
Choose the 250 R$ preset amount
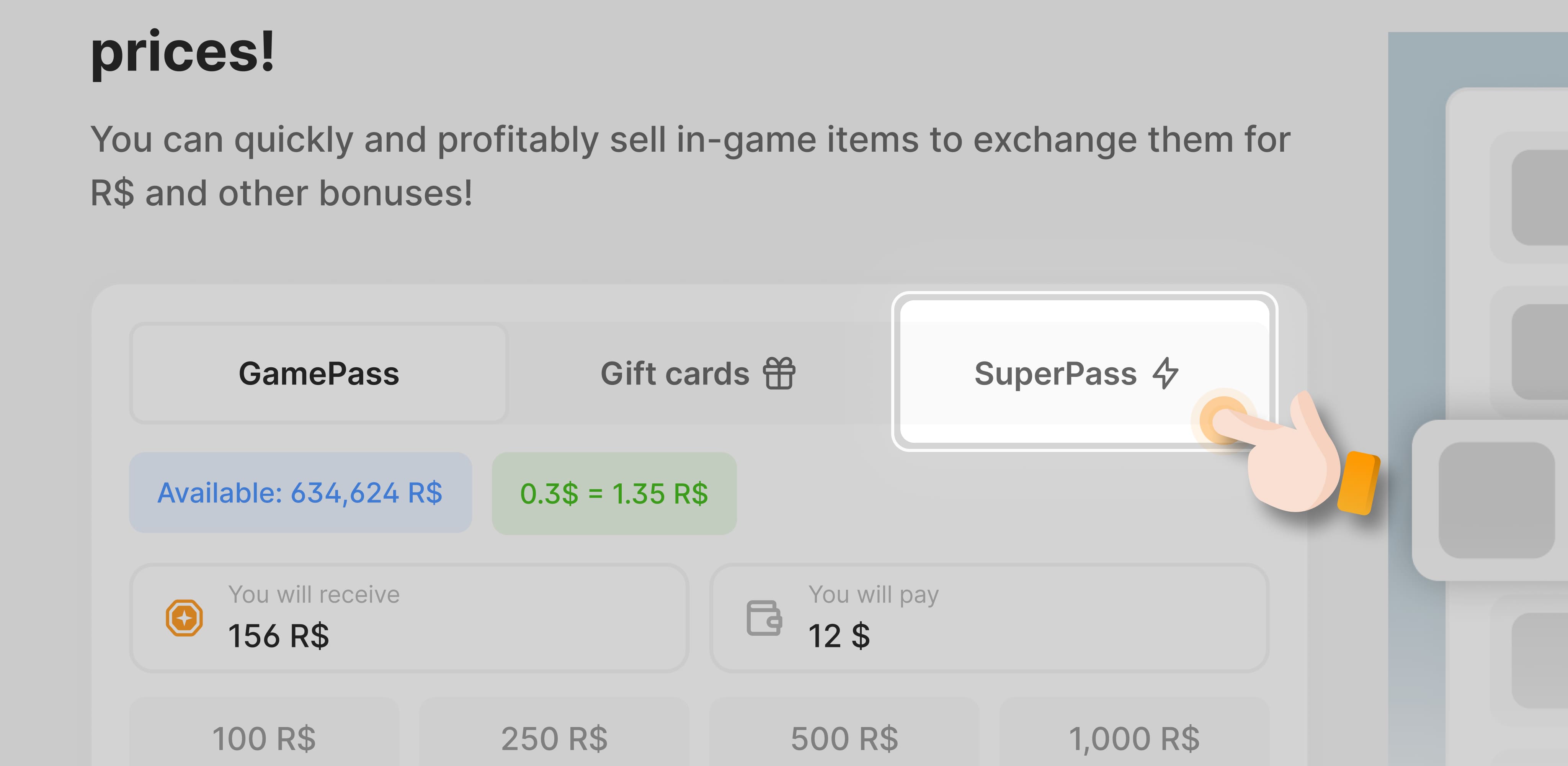pos(554,738)
